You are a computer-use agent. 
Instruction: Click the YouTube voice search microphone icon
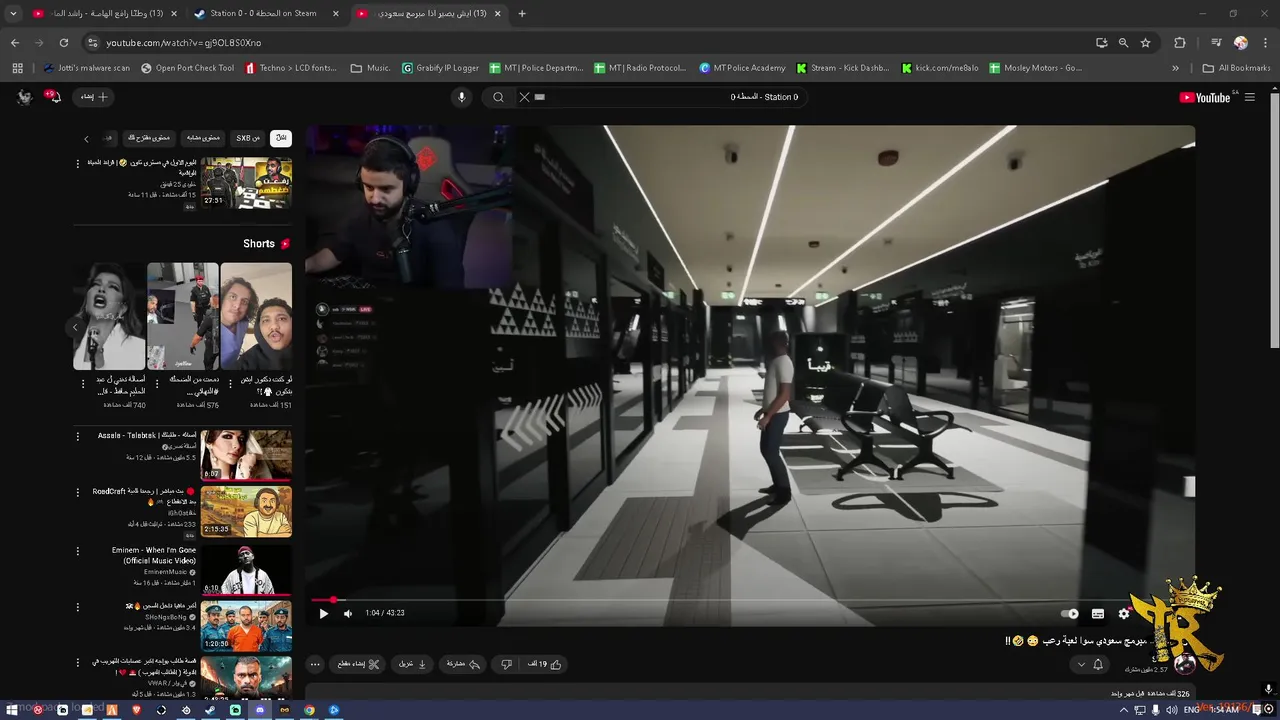click(461, 97)
